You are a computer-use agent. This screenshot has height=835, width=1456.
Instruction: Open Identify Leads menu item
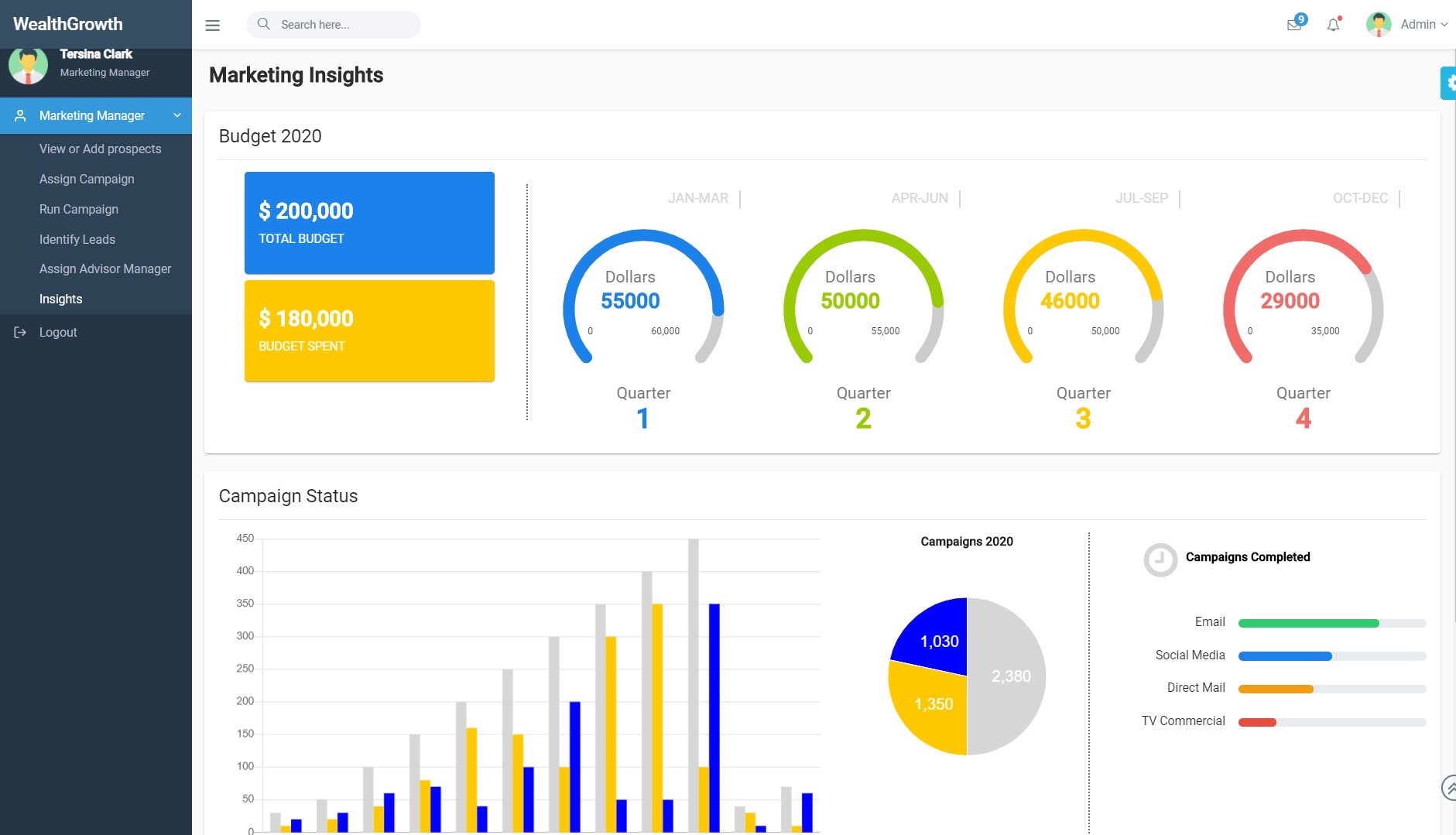(77, 239)
